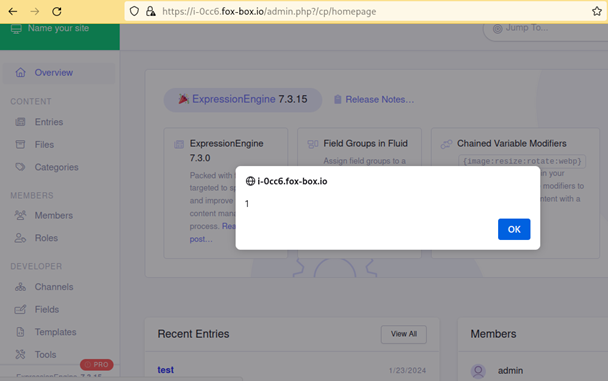Click the Members panel heading
This screenshot has width=608, height=381.
(493, 334)
